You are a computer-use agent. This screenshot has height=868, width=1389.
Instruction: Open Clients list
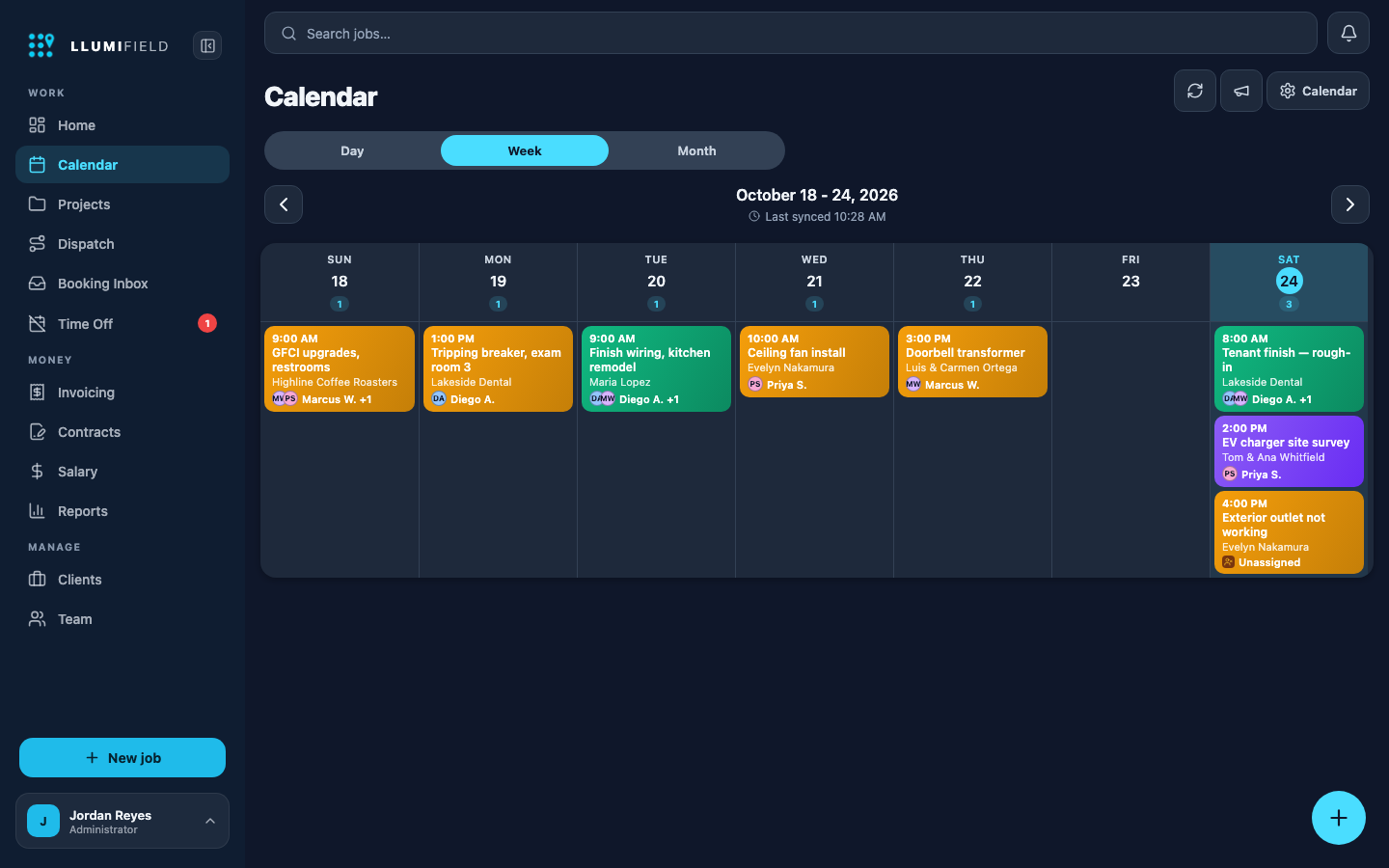[123, 580]
